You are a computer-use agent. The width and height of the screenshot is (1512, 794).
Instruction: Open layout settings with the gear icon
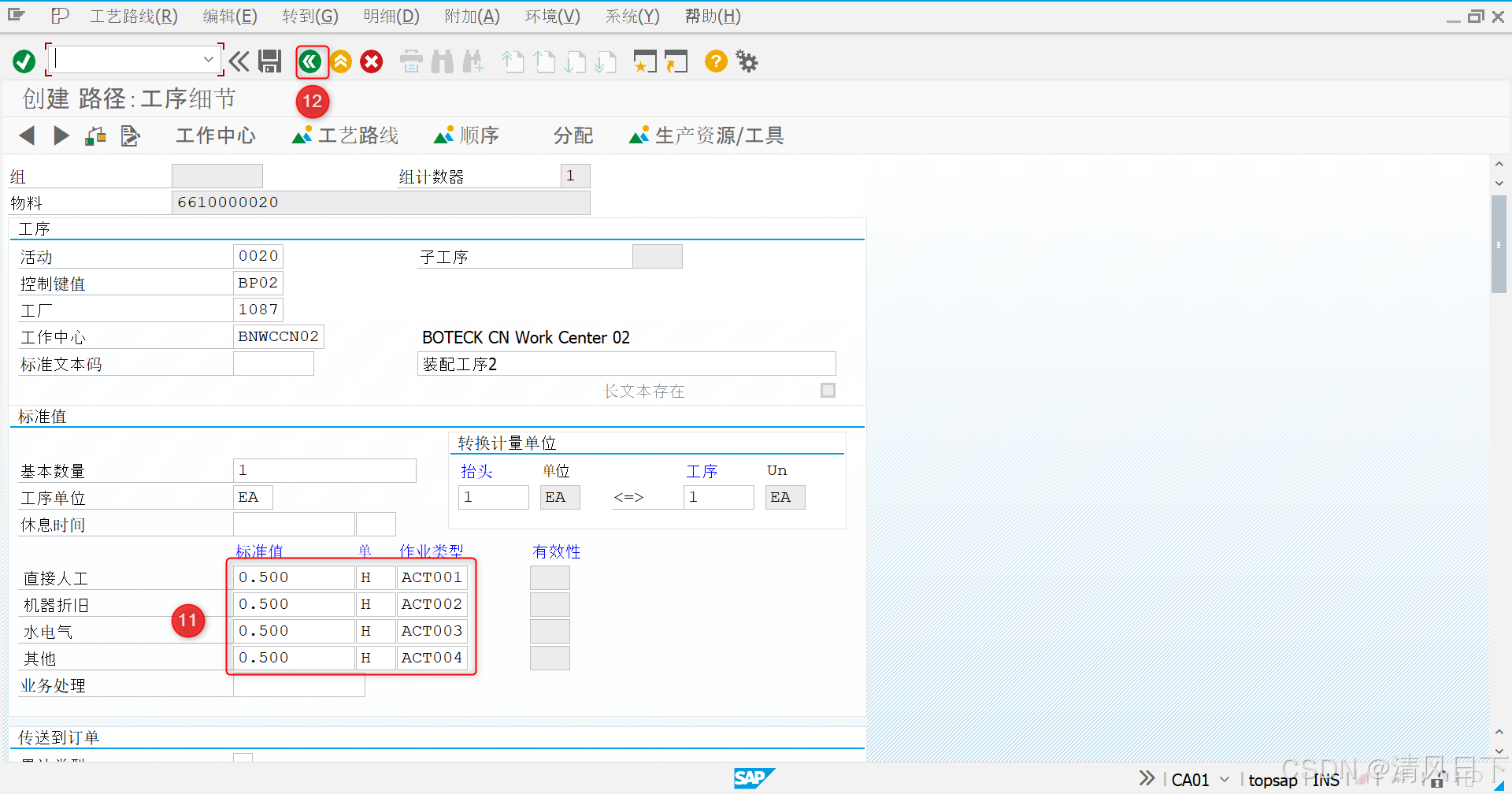[x=746, y=61]
